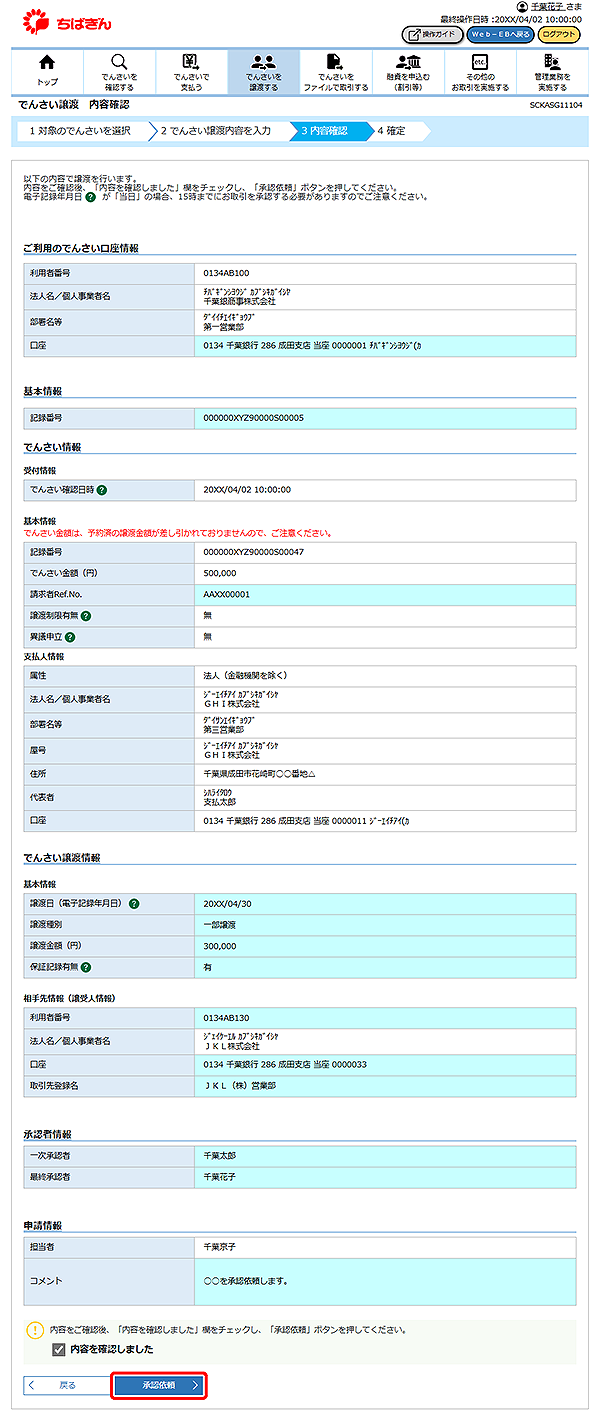Click help icon next to 異議申立
This screenshot has height=1421, width=600.
click(70, 636)
